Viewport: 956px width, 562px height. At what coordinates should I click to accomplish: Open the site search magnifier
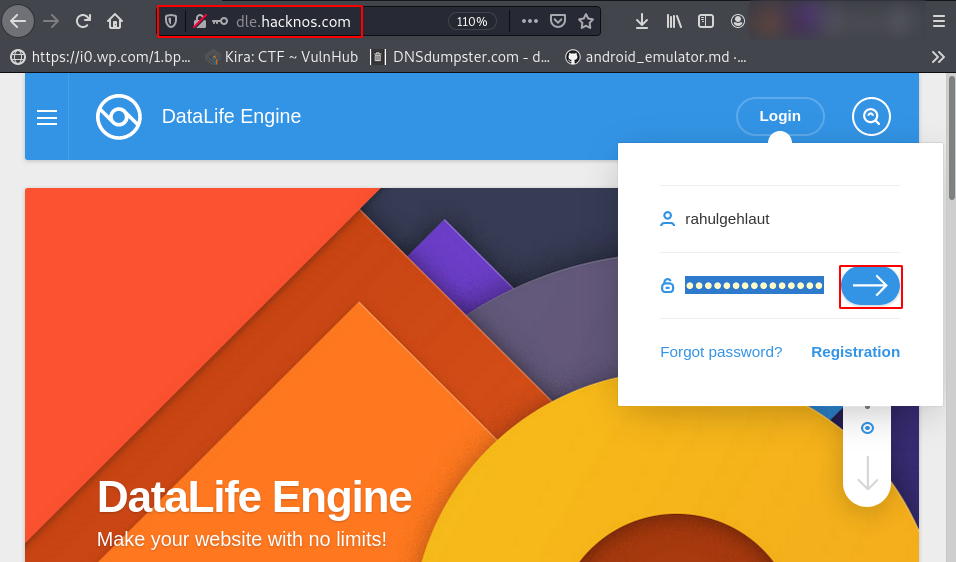pos(871,116)
